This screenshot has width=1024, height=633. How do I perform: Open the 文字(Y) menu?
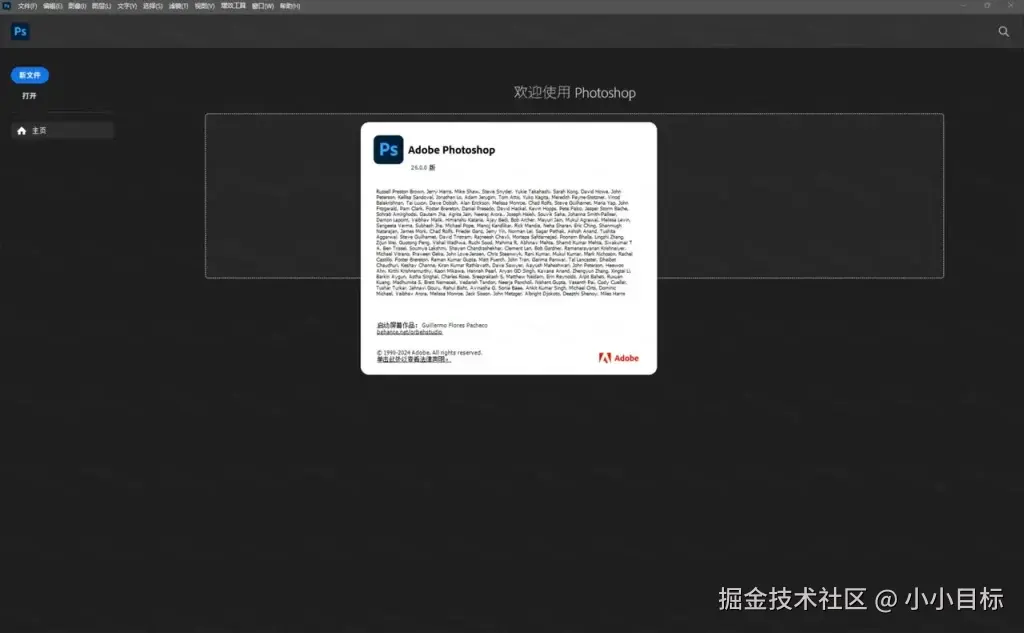pyautogui.click(x=127, y=6)
